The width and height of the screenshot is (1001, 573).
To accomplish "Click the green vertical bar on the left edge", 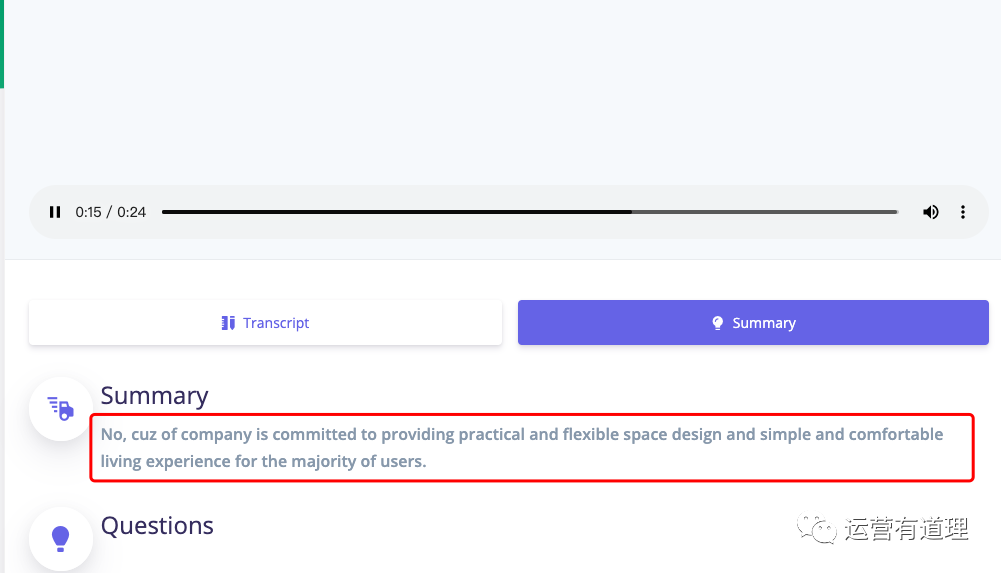I will [x=2, y=43].
